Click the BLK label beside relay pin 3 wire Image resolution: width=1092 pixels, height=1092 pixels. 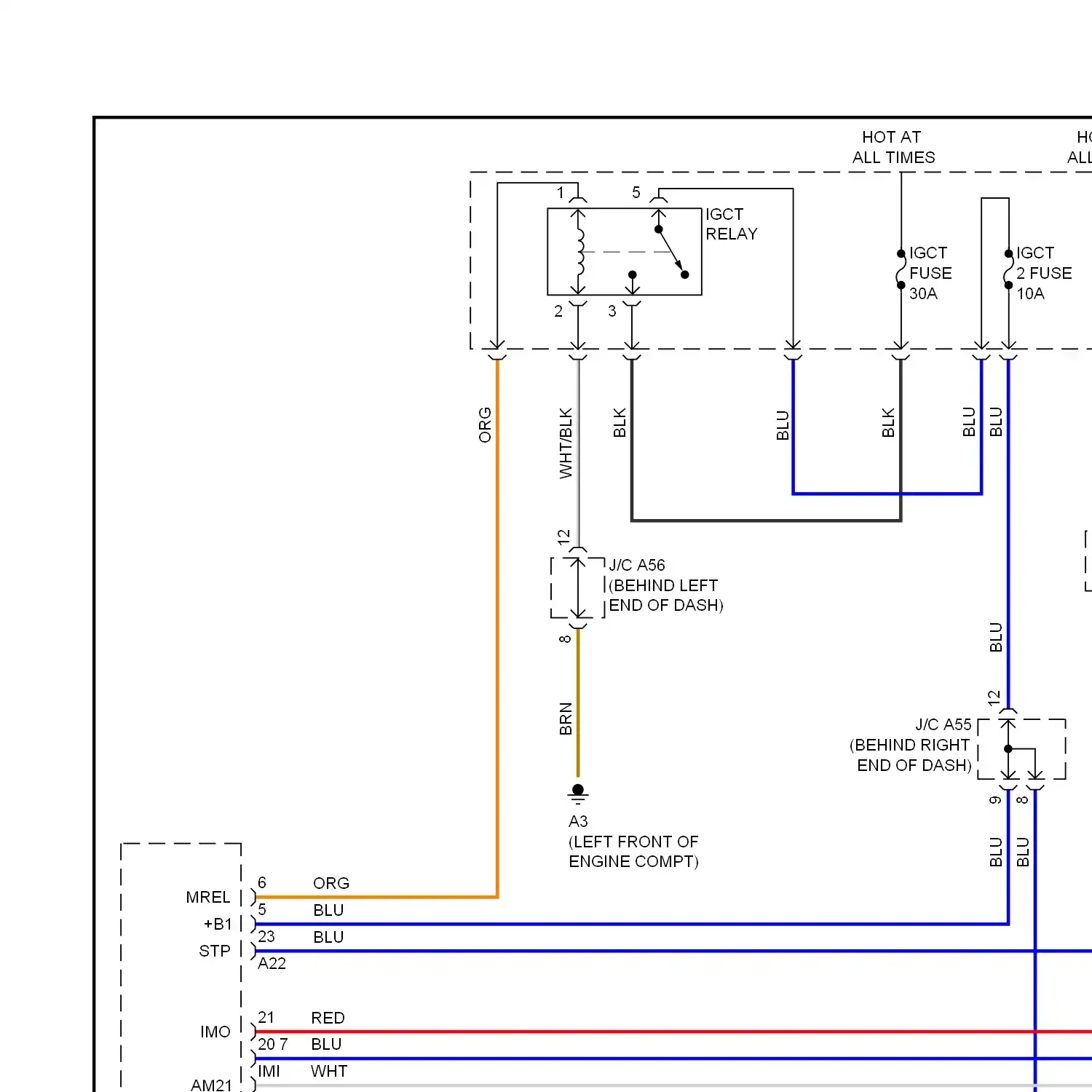click(x=620, y=422)
